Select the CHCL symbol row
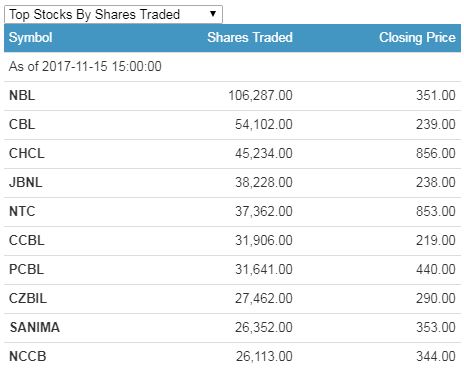464x370 pixels. 233,154
